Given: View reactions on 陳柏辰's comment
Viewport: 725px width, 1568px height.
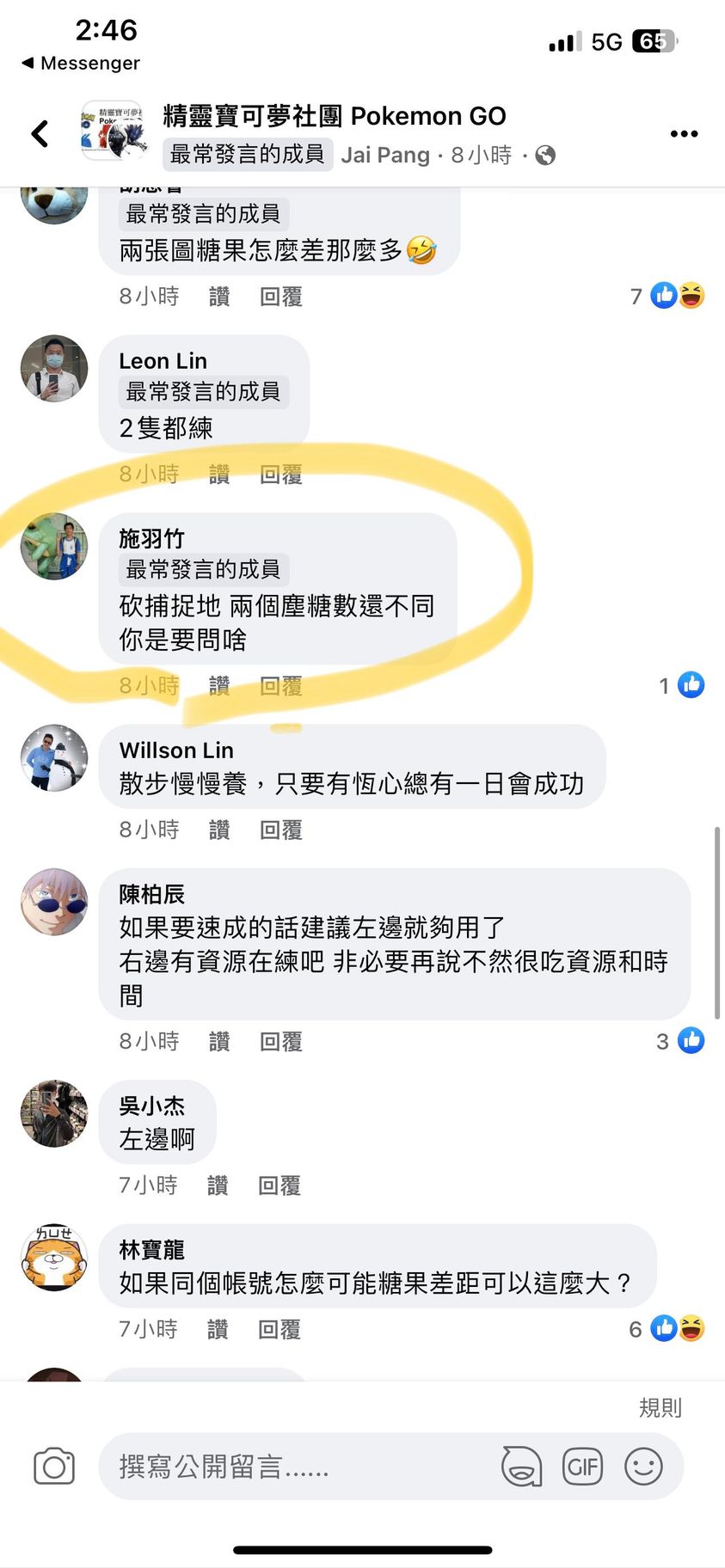Looking at the screenshot, I should [x=680, y=1041].
